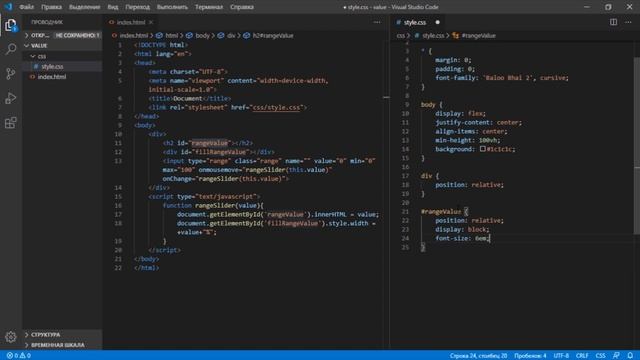Click css breadcrumb in style.css editor

point(400,36)
